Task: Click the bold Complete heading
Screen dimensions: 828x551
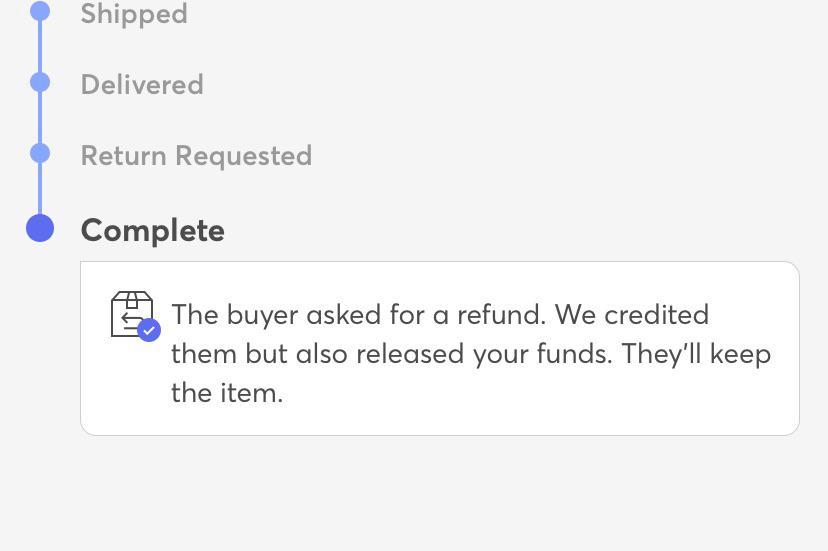Action: tap(153, 230)
